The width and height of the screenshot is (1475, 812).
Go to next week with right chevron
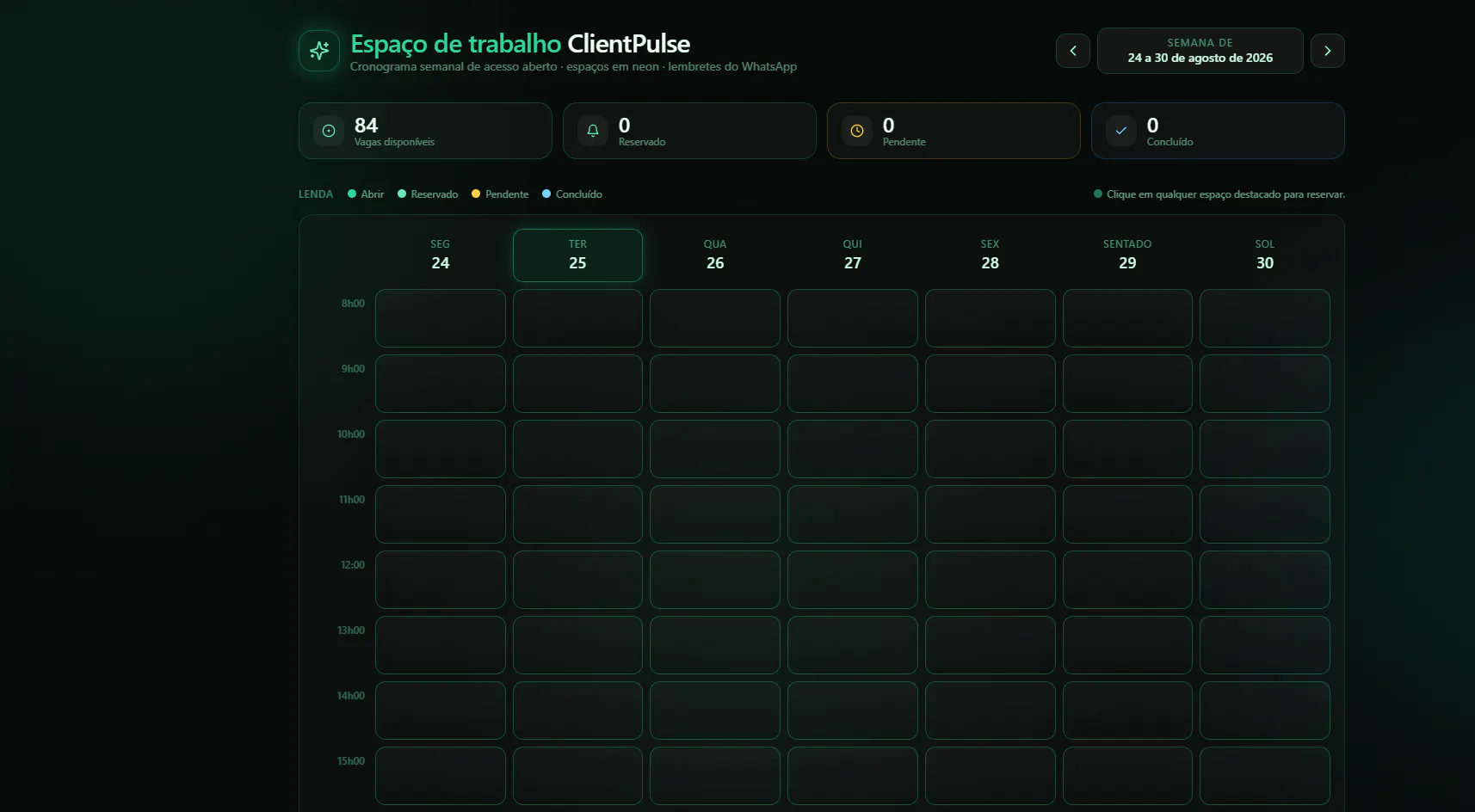(1328, 51)
